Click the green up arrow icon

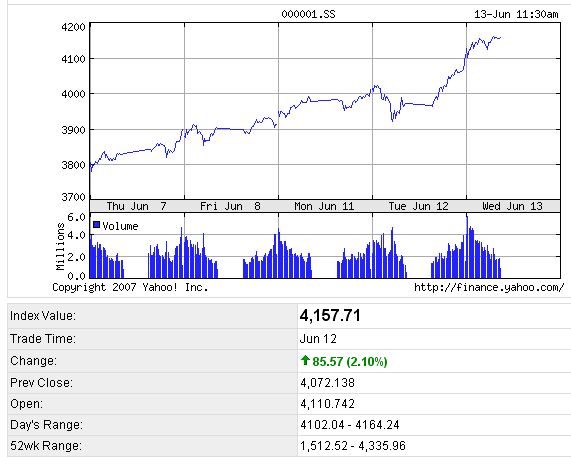click(x=305, y=360)
